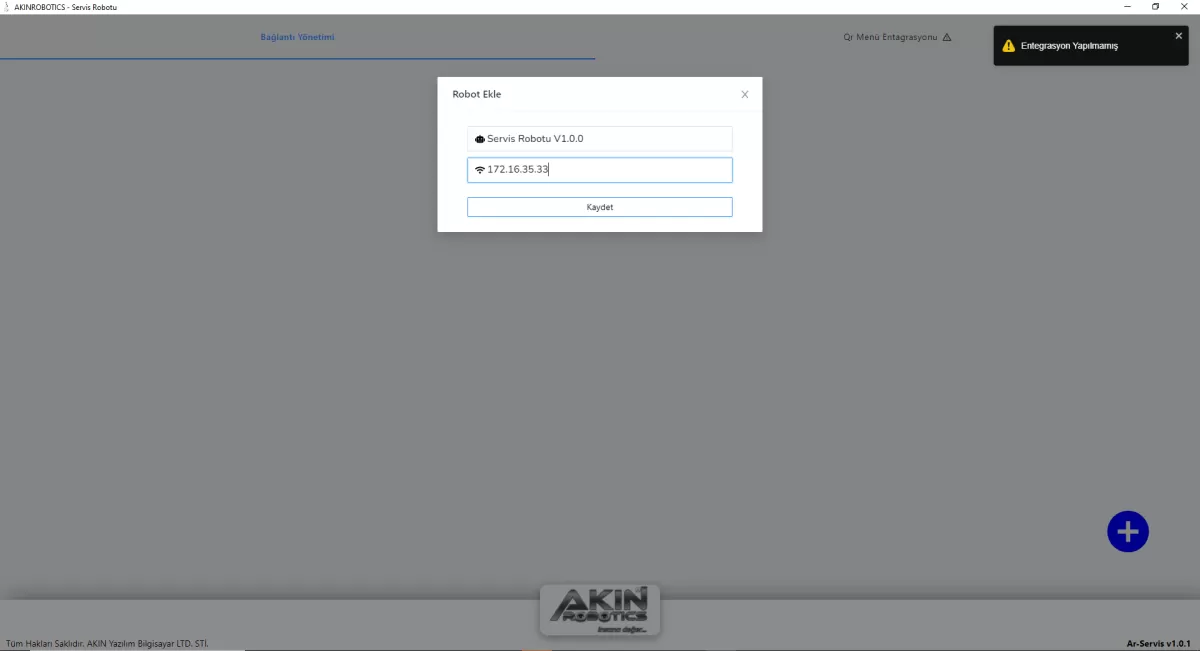Click the Robot Ekle dialog title
Screen dimensions: 1200x651
pyautogui.click(x=477, y=95)
